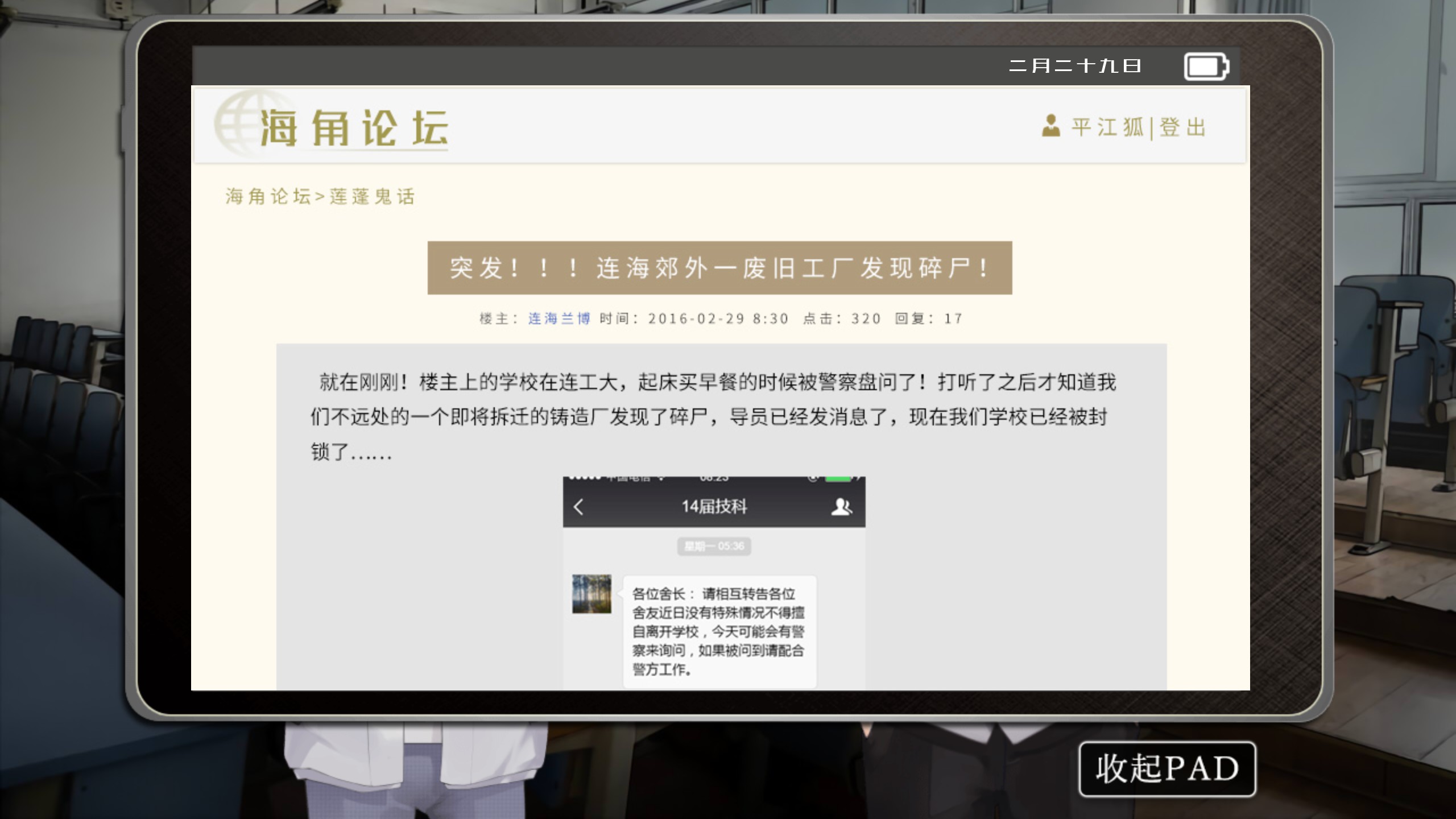Click the battery icon in status bar
This screenshot has height=819, width=1456.
coord(1206,67)
